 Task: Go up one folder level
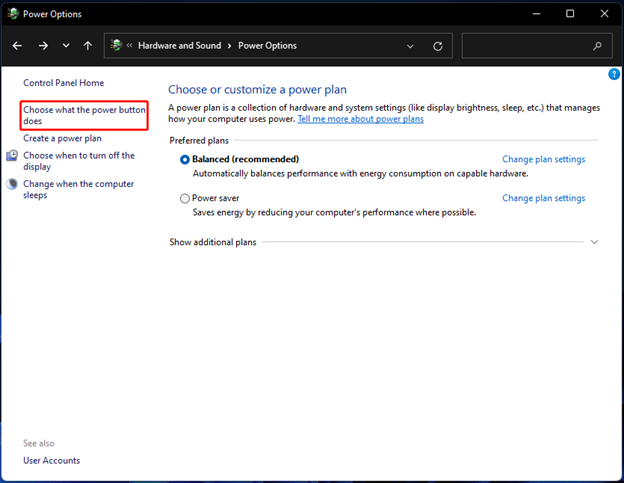88,46
